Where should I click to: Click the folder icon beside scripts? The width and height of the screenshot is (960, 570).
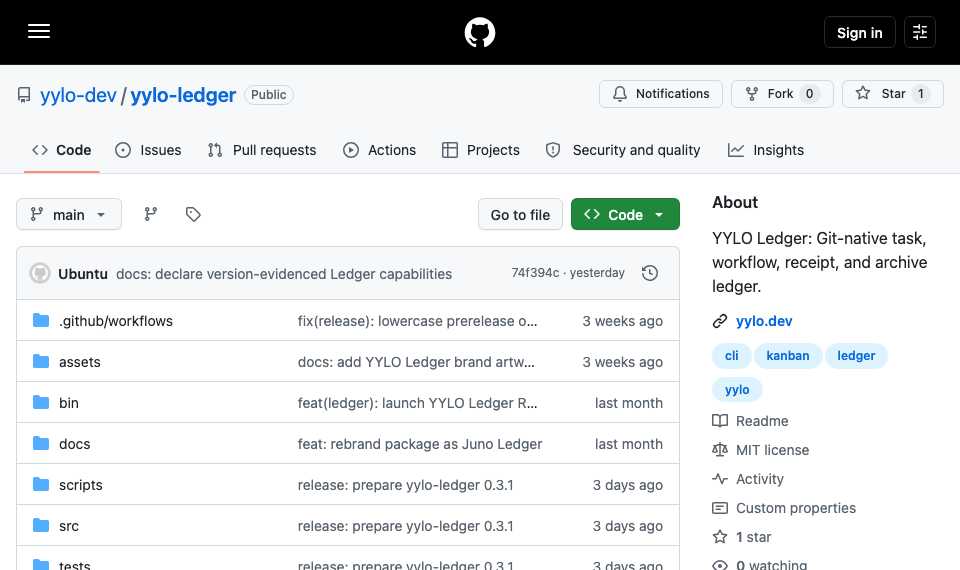tap(41, 484)
